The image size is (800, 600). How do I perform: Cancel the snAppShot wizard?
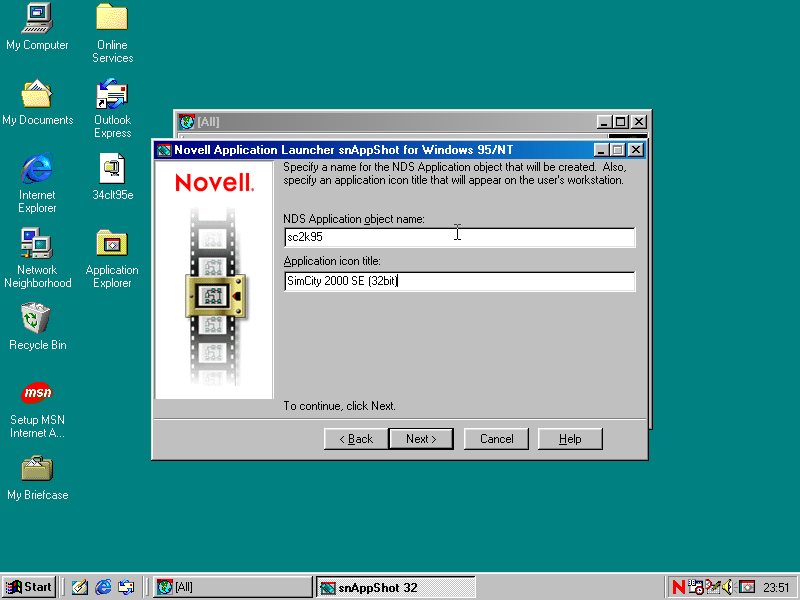tap(496, 439)
